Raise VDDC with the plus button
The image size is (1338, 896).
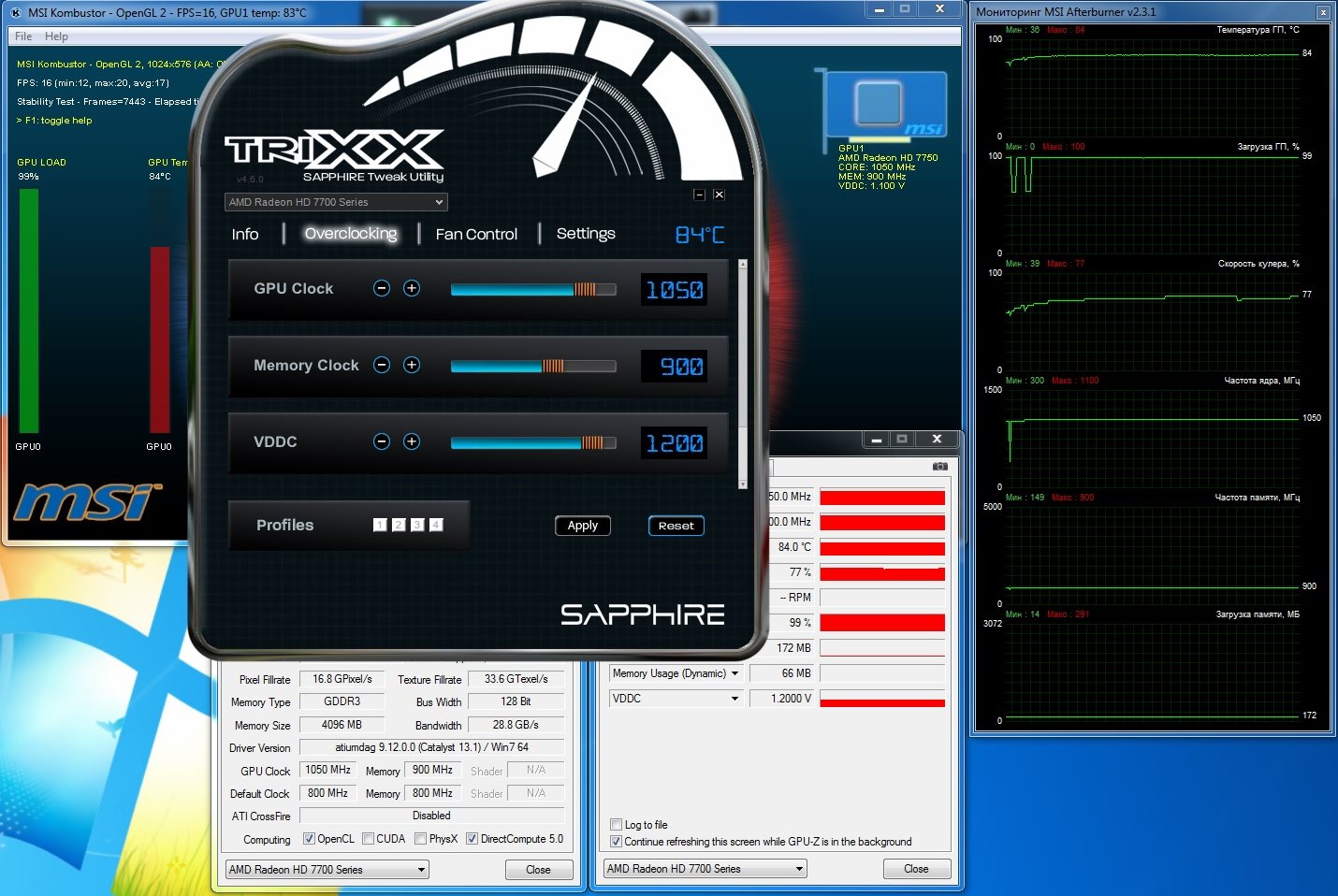click(x=412, y=441)
